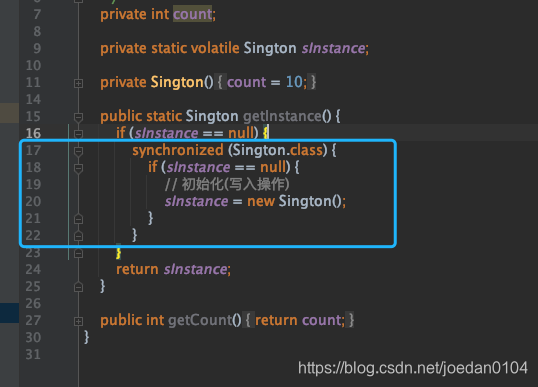Click the fold end marker on line 21
Screen dimensions: 538x387
[78, 219]
